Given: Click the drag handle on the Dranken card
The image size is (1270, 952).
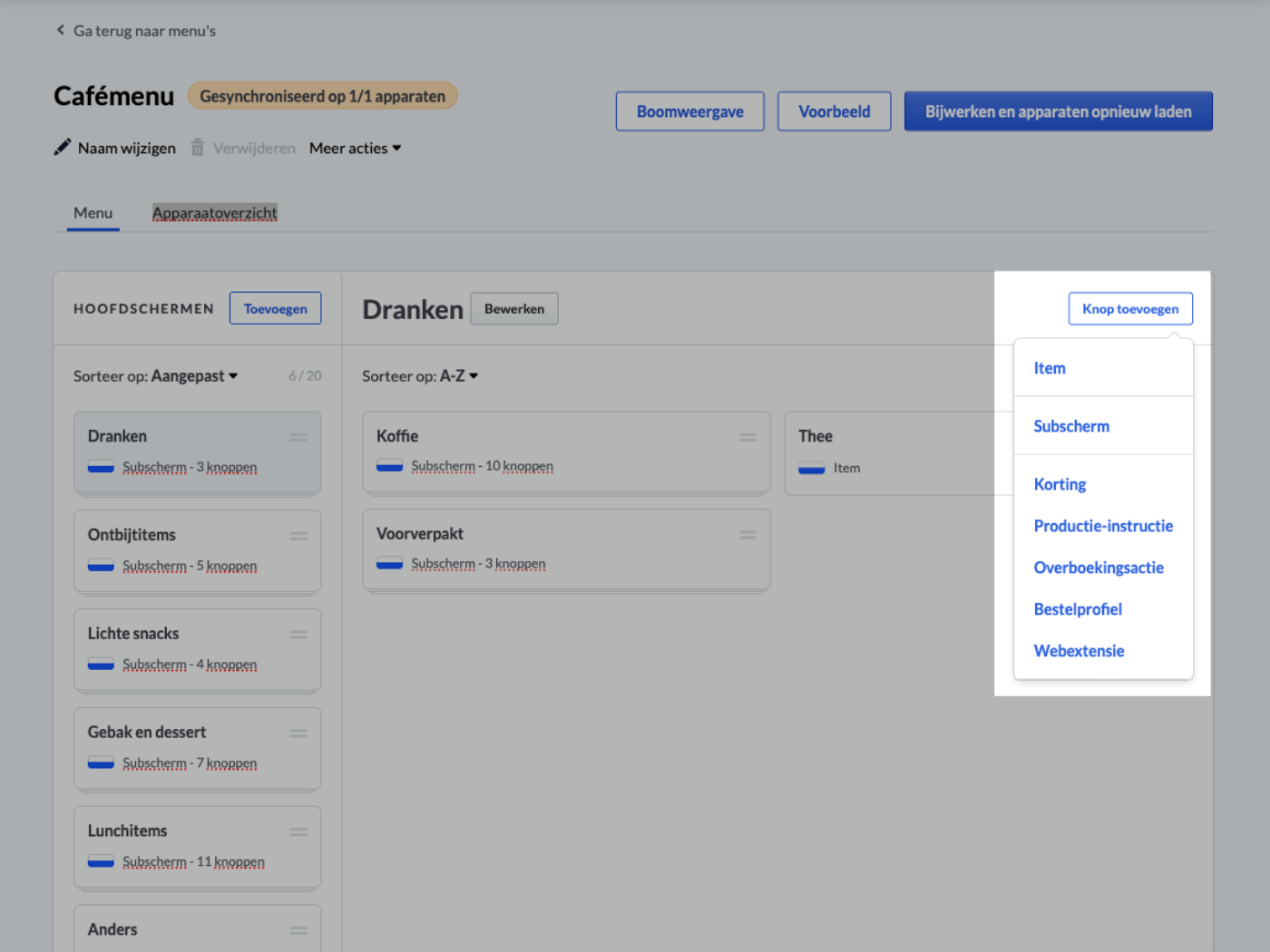Looking at the screenshot, I should tap(298, 437).
